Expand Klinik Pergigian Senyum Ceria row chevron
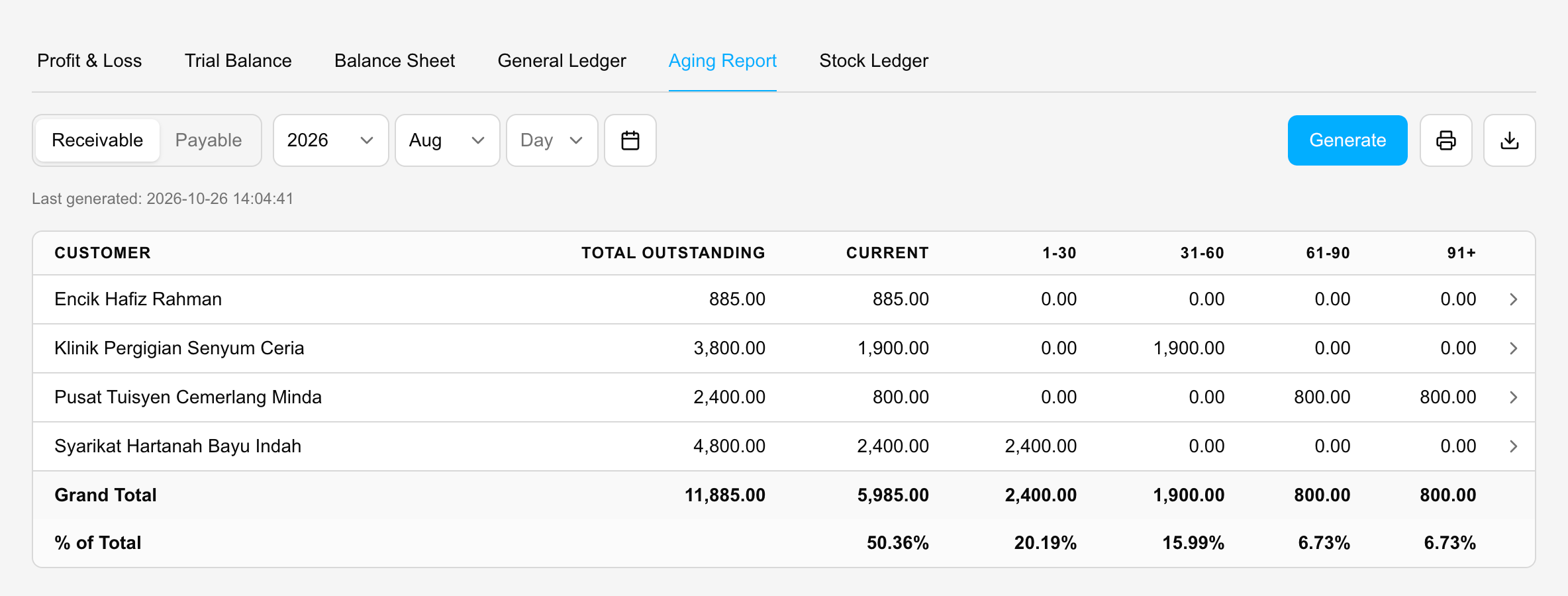 pos(1513,348)
